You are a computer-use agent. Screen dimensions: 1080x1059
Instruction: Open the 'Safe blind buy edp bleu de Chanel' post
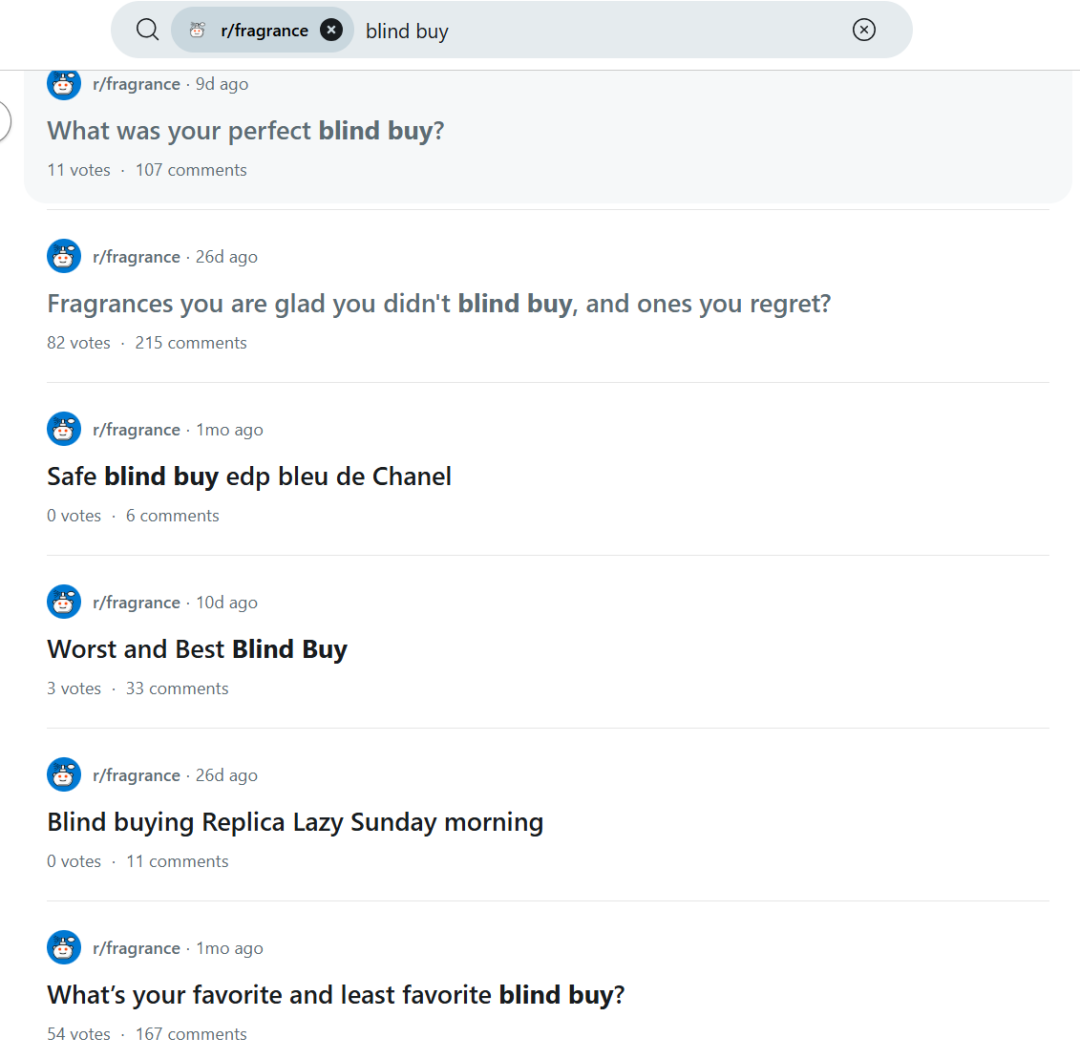pyautogui.click(x=249, y=477)
